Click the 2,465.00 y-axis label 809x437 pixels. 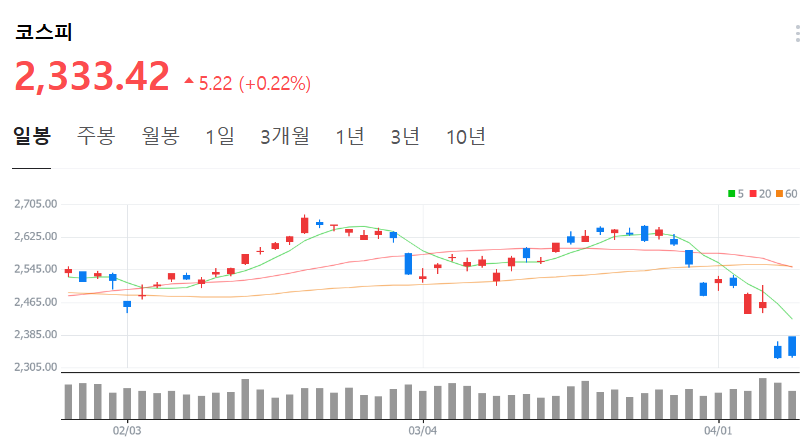tap(36, 302)
